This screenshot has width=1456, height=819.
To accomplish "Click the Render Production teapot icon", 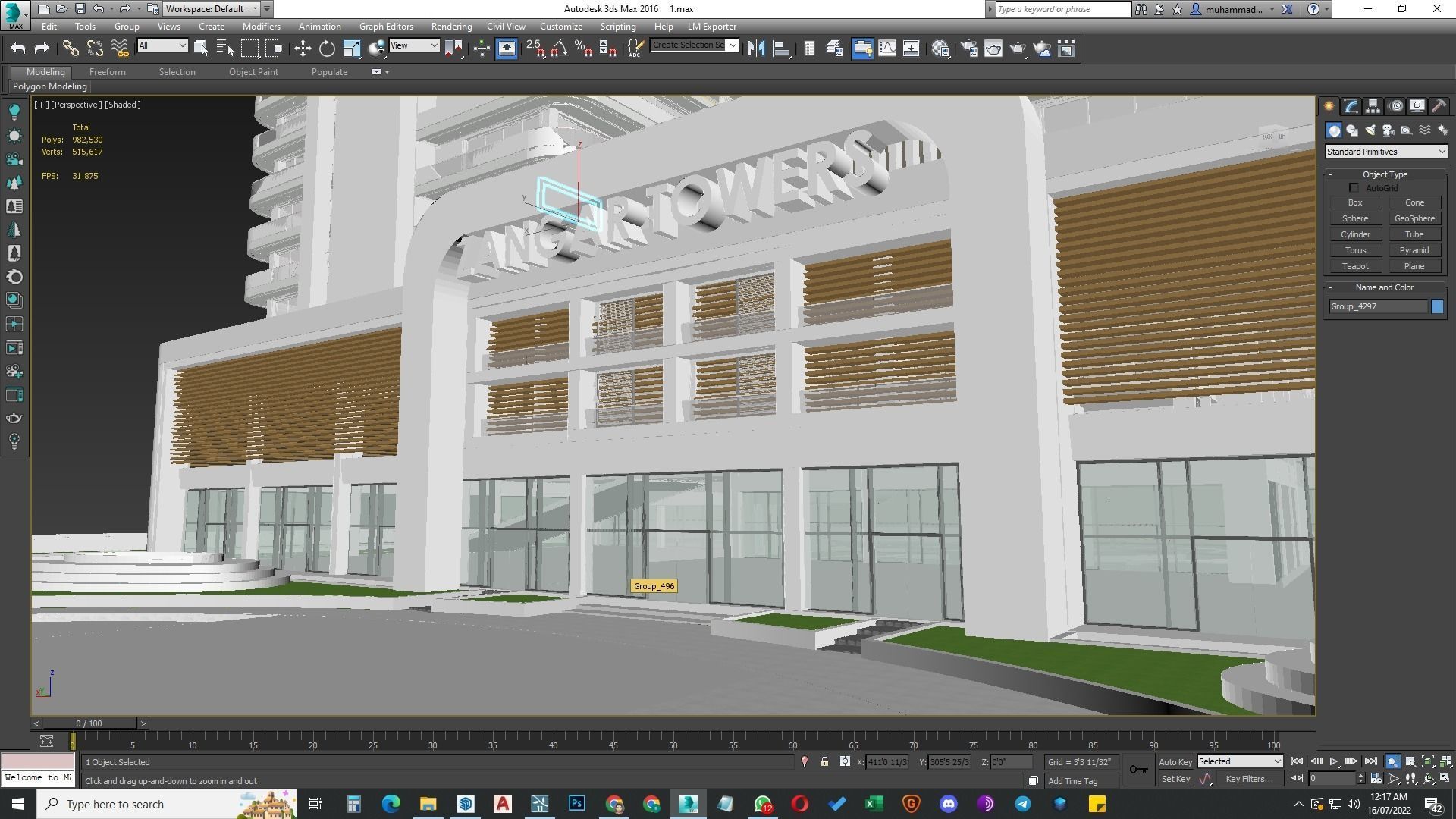I will pos(1017,49).
